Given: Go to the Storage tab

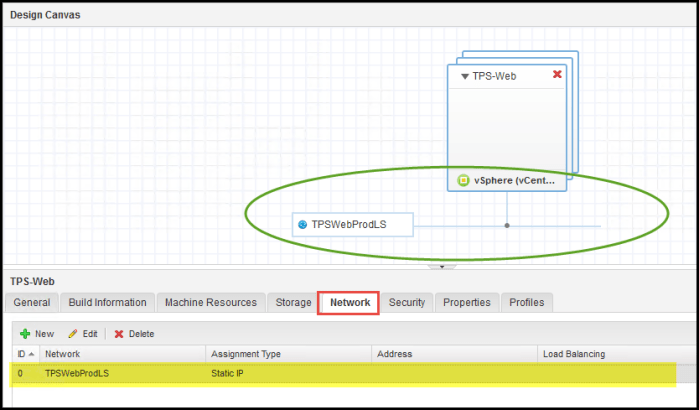Looking at the screenshot, I should point(293,302).
